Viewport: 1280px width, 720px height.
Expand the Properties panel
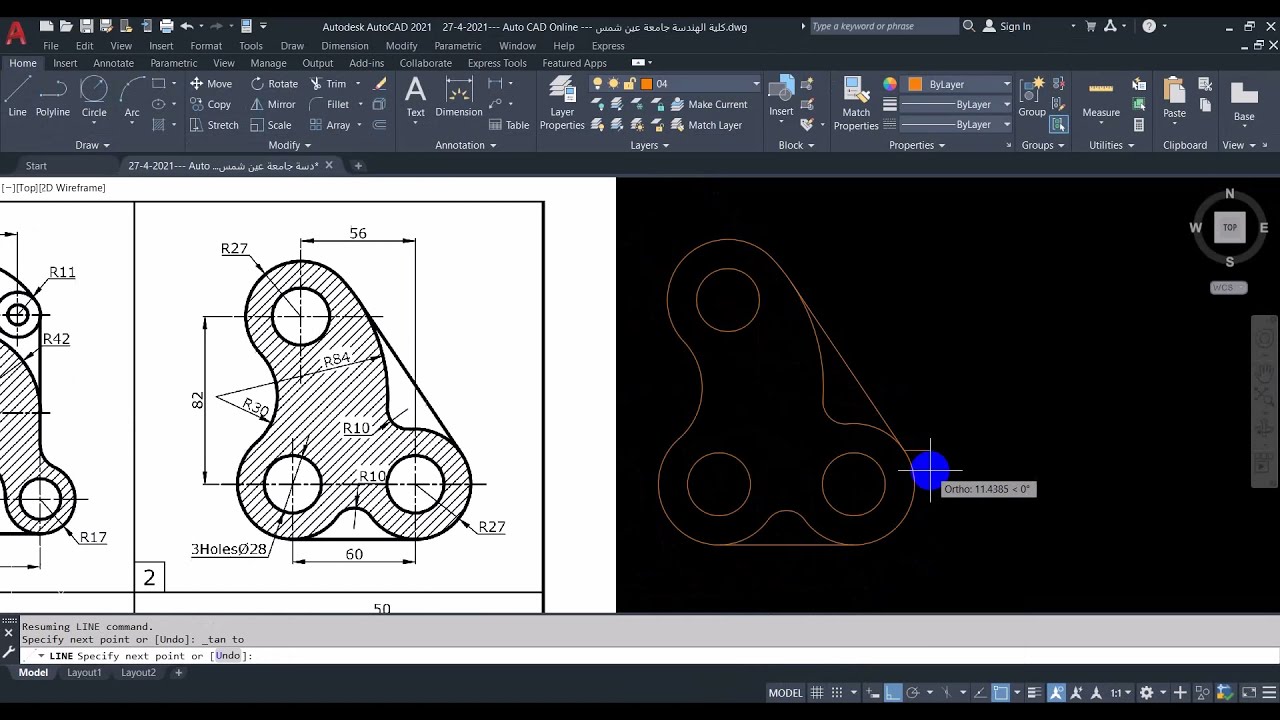click(917, 145)
